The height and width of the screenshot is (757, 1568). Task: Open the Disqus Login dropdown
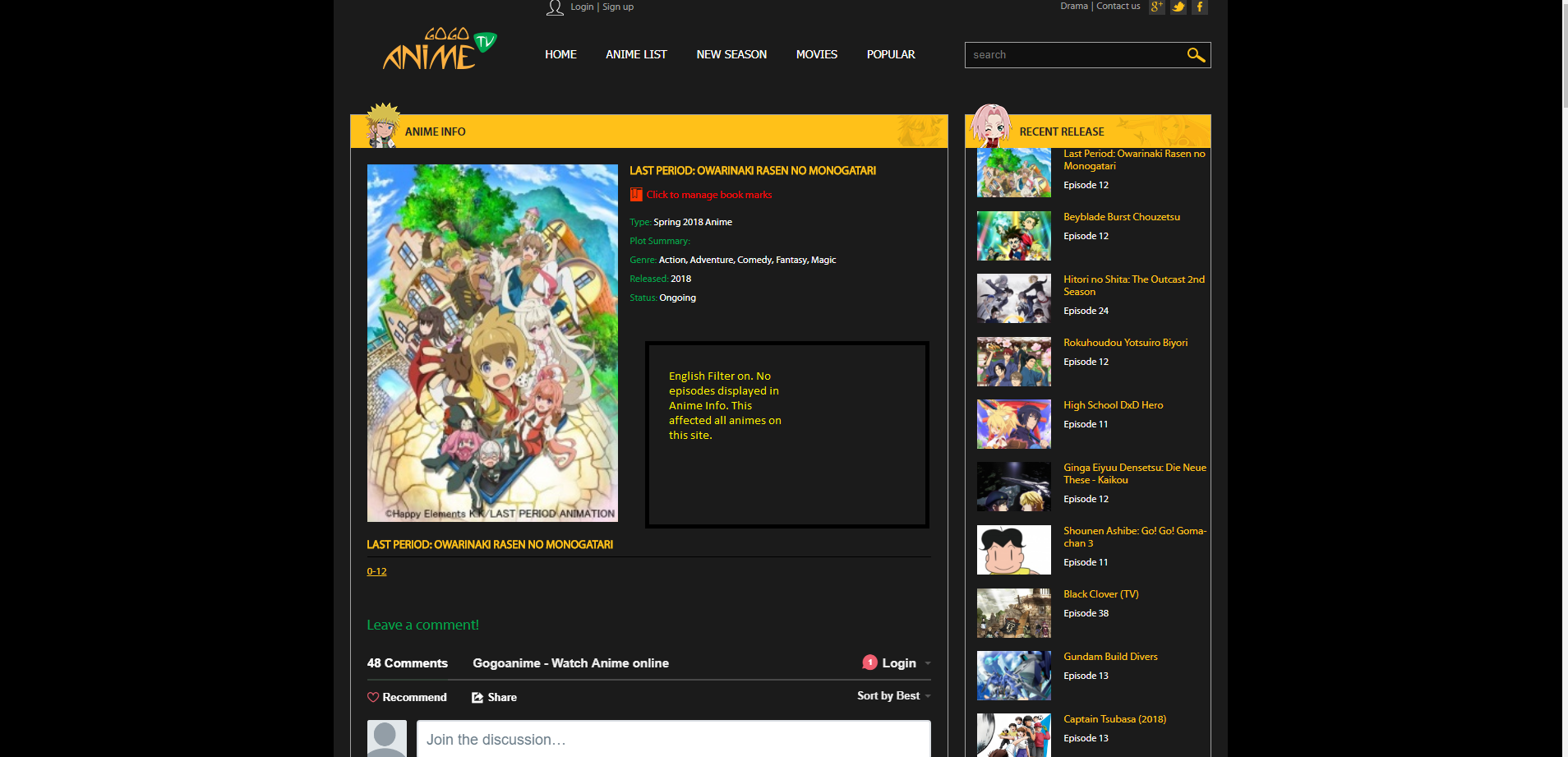click(x=906, y=663)
